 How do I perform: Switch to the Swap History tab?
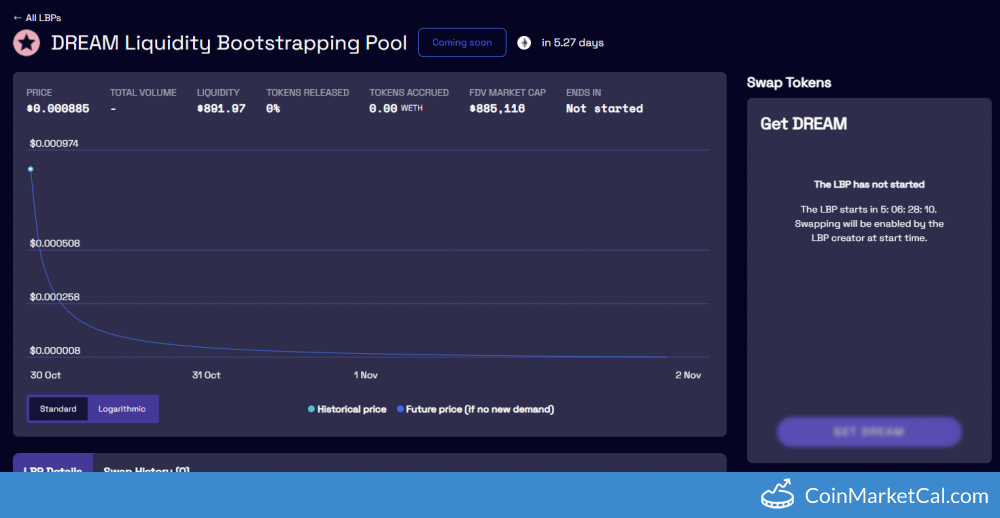coord(146,466)
